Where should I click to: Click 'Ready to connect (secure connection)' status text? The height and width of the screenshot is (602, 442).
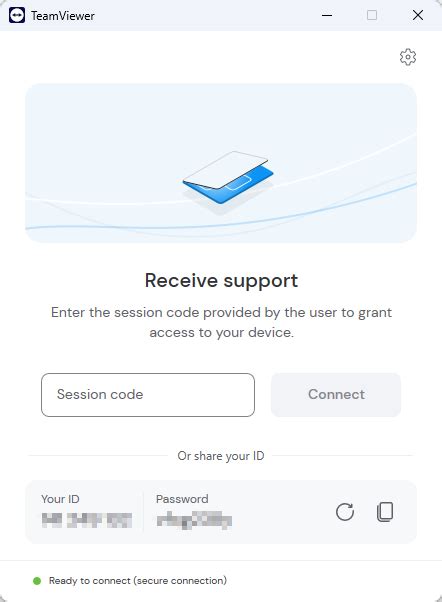tap(138, 581)
